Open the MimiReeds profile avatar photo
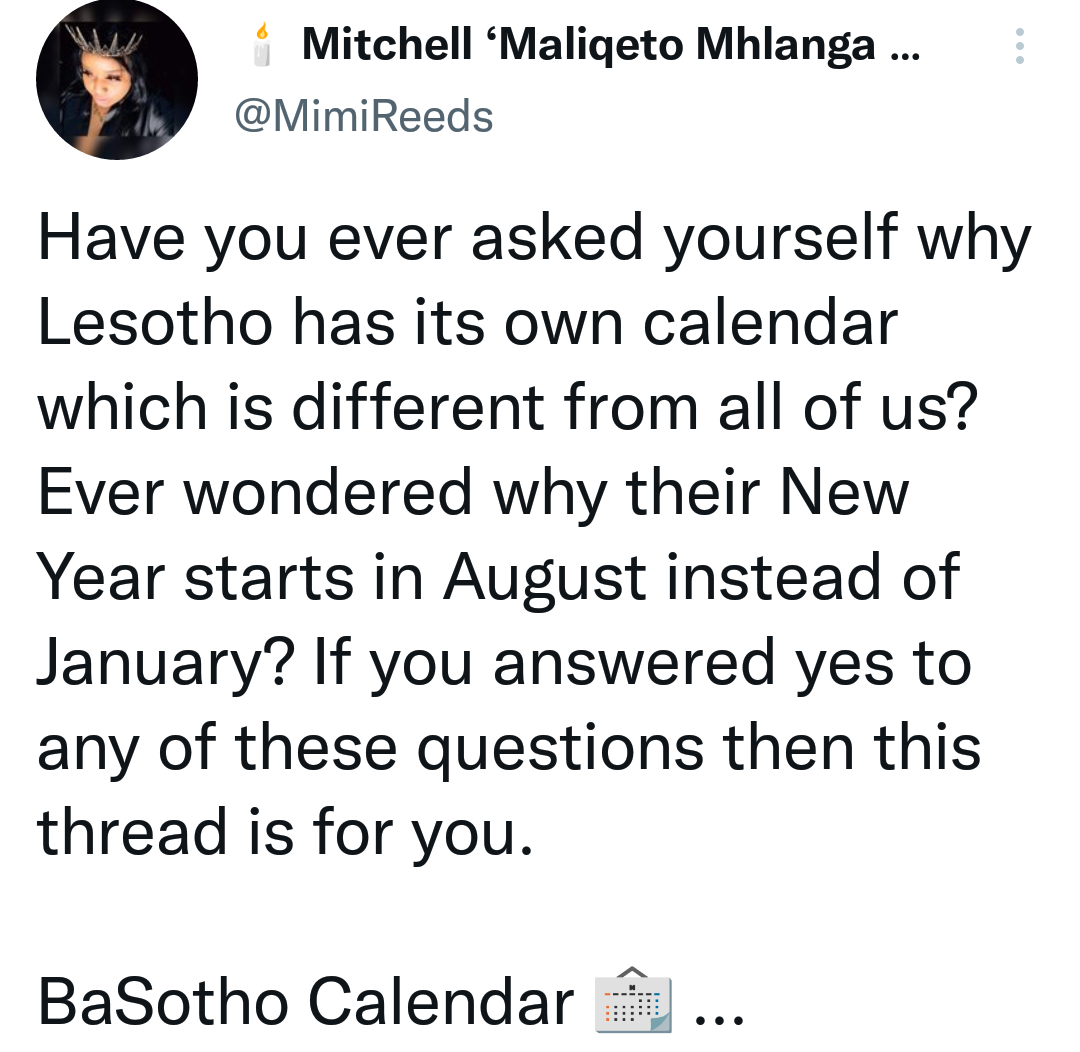Viewport: 1080px width, 1052px height. point(117,79)
